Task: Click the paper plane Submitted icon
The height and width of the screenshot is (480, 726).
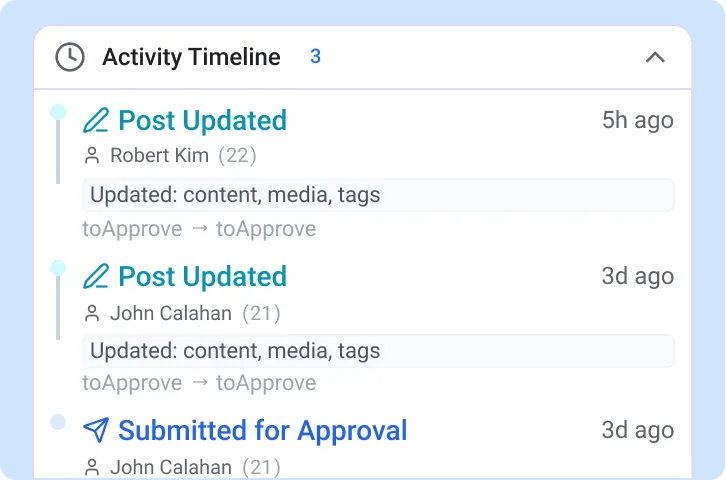Action: (96, 431)
